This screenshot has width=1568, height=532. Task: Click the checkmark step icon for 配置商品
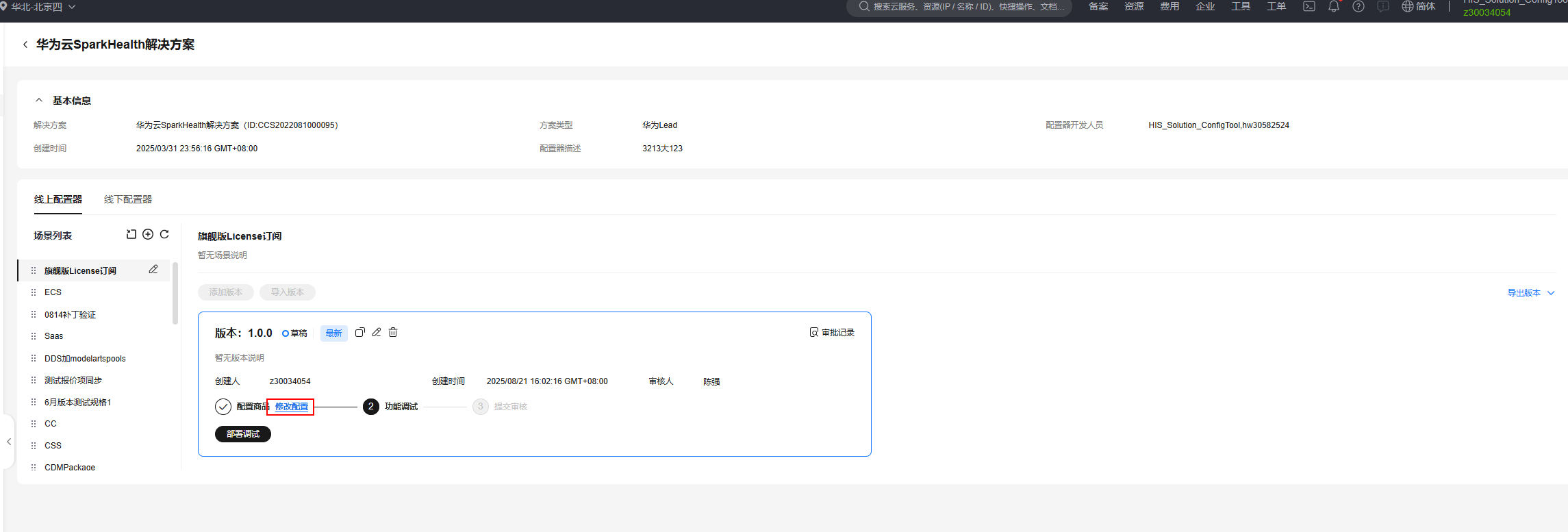coord(223,407)
